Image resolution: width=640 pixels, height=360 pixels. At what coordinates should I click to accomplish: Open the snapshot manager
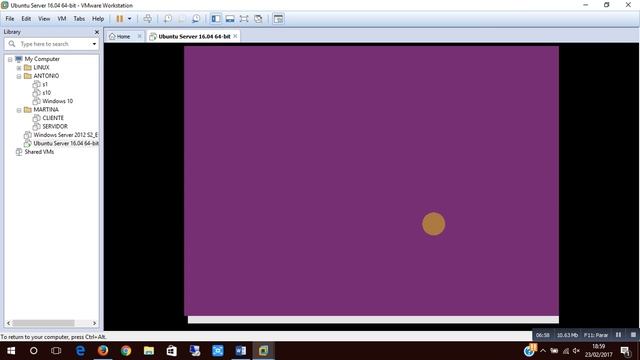(x=196, y=19)
